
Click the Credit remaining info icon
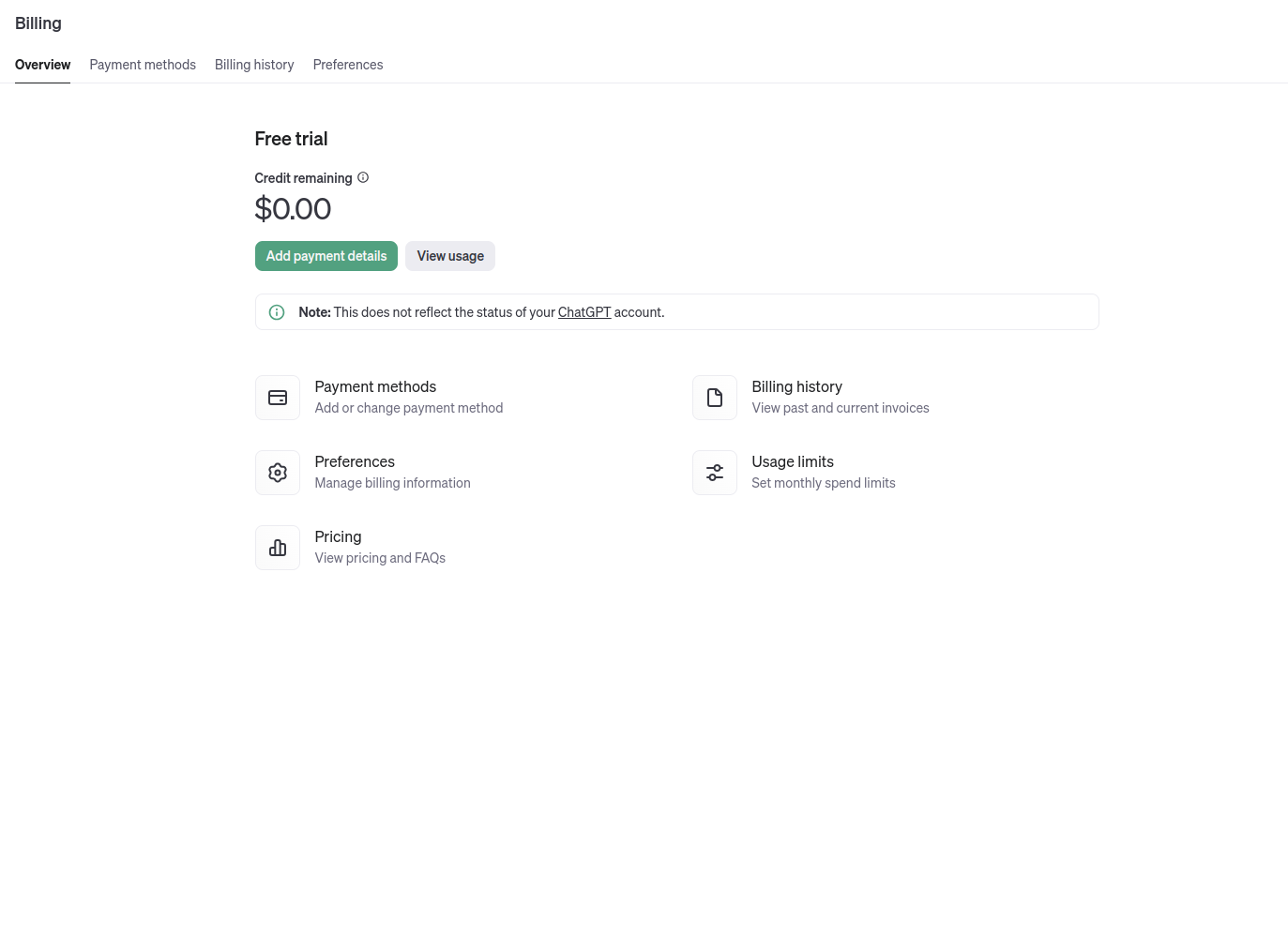[363, 177]
